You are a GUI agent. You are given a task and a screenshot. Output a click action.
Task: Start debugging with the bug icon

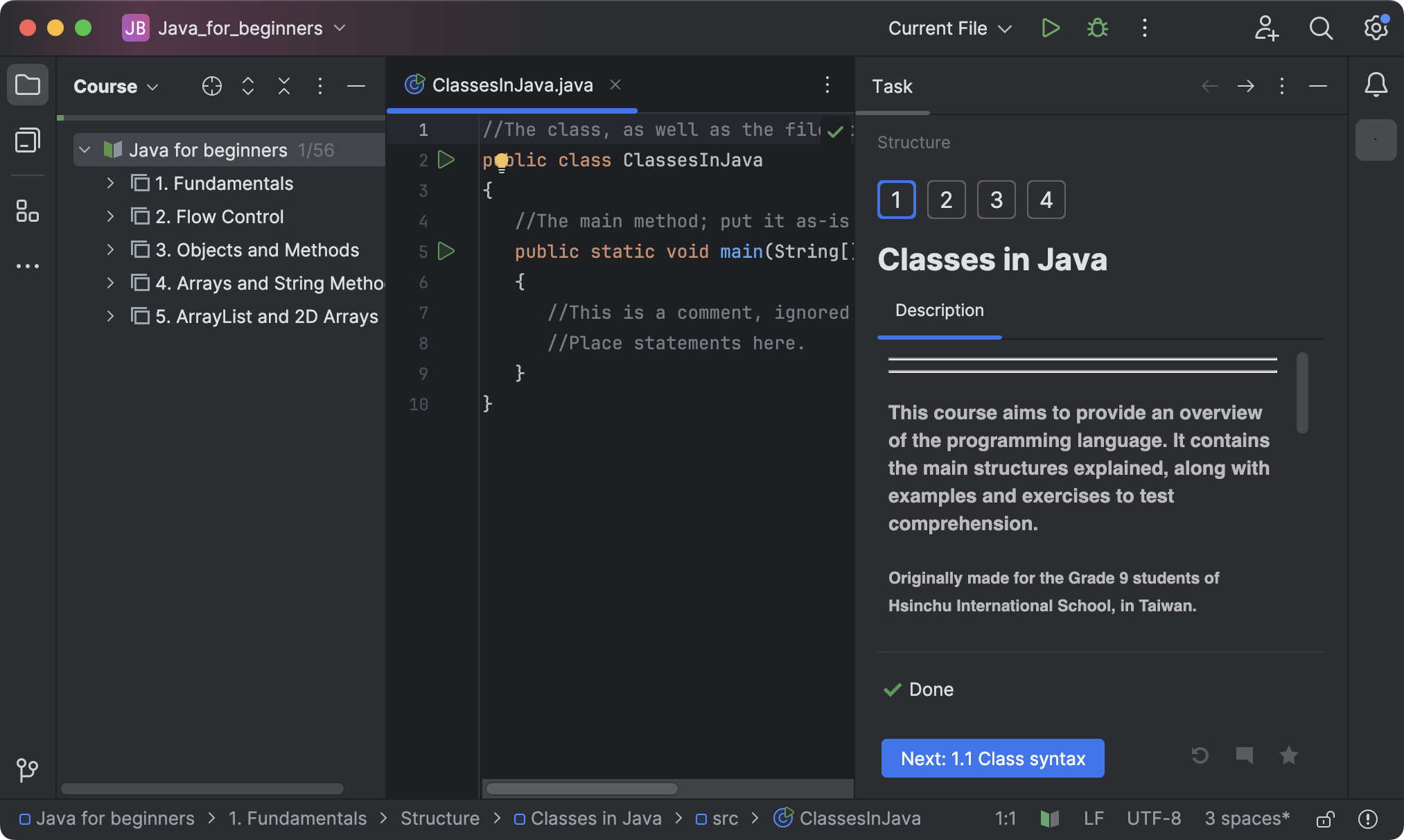1096,28
